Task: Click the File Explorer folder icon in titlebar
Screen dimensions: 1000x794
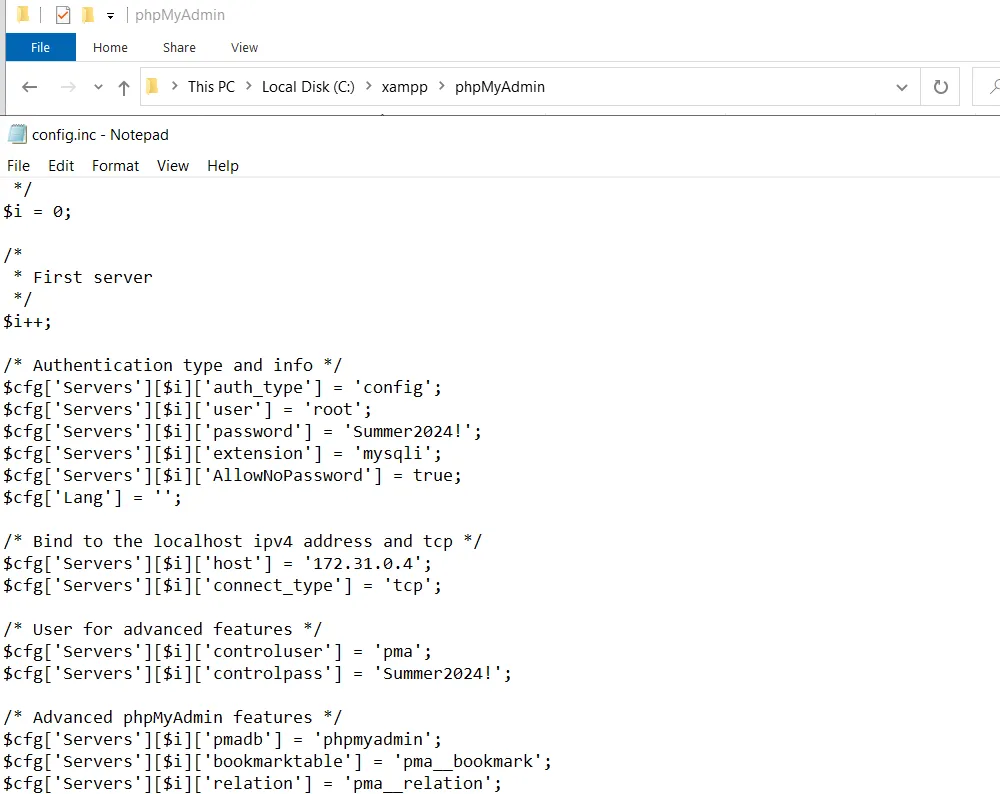Action: (x=22, y=13)
